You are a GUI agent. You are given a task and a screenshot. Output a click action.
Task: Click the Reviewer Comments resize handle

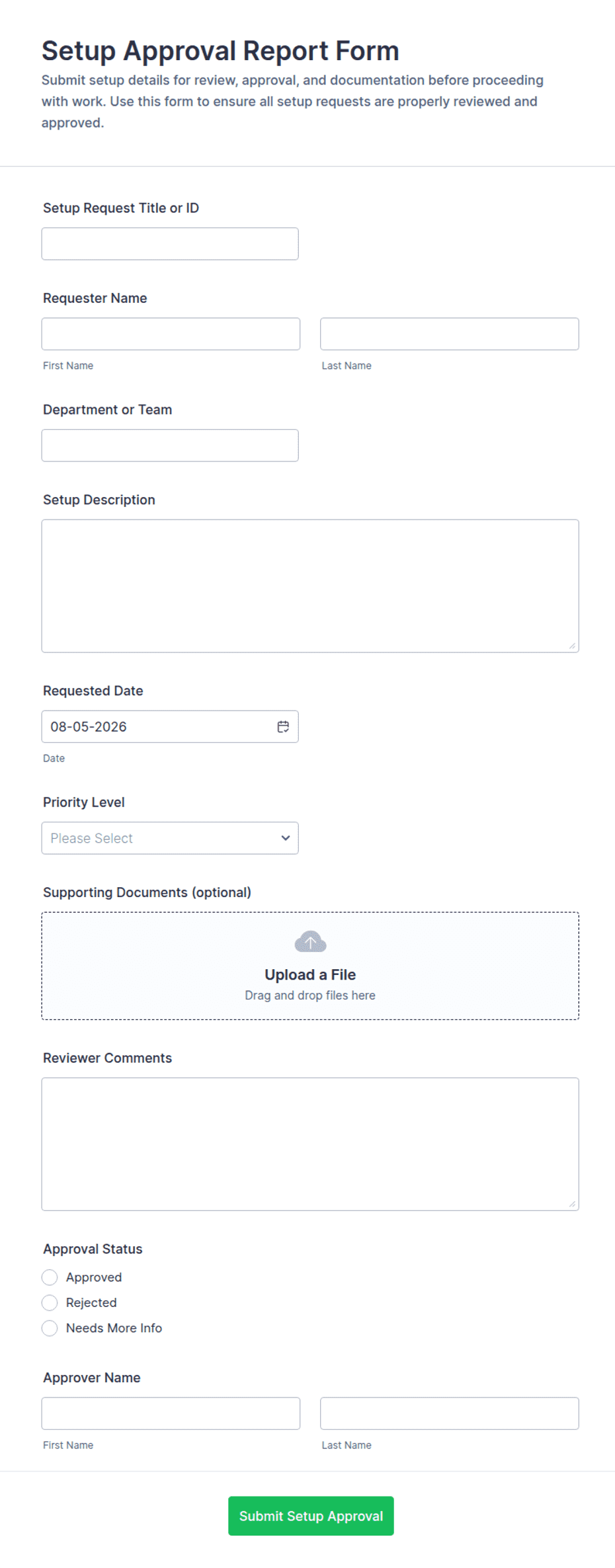tap(572, 1204)
